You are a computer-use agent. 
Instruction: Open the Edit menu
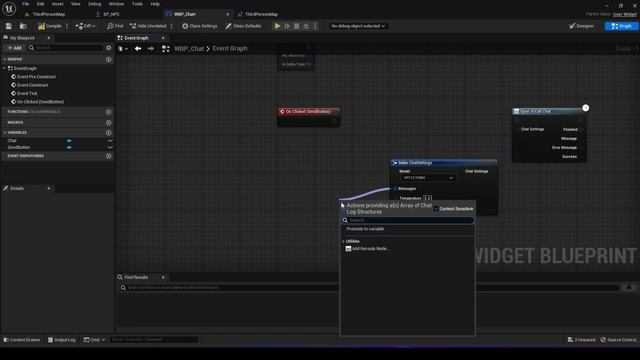click(x=40, y=4)
